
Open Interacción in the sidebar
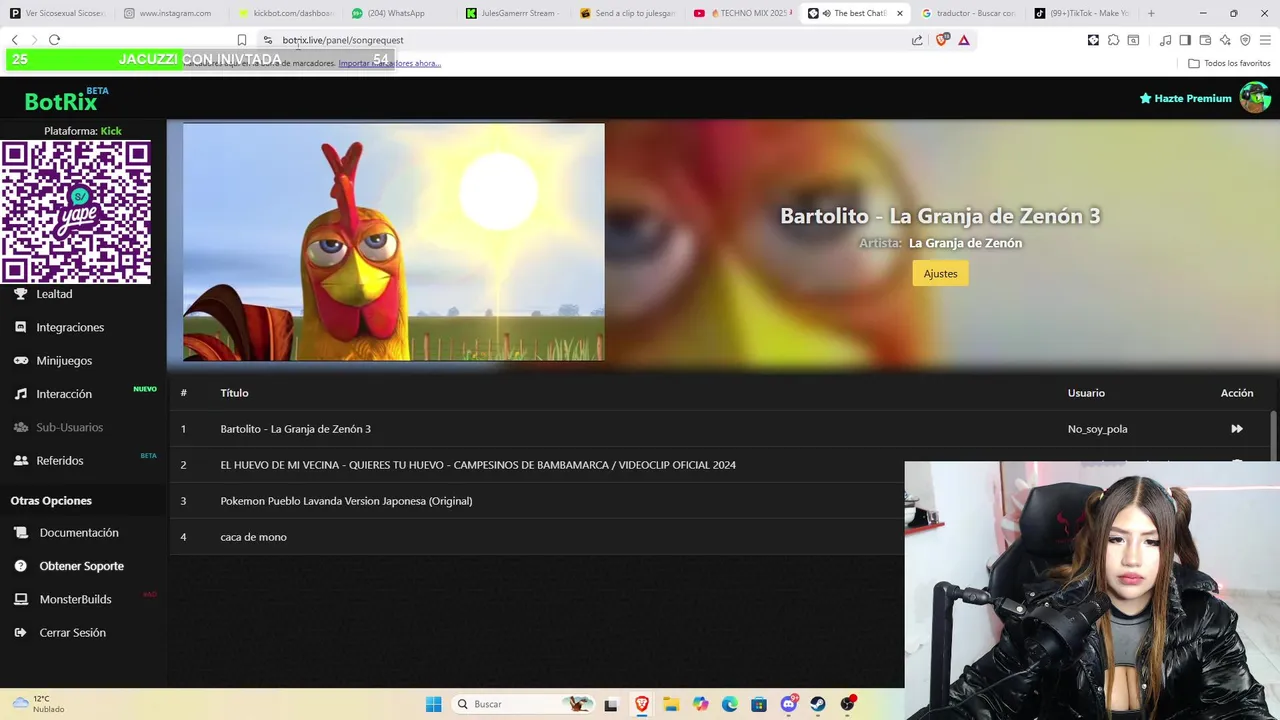click(64, 394)
